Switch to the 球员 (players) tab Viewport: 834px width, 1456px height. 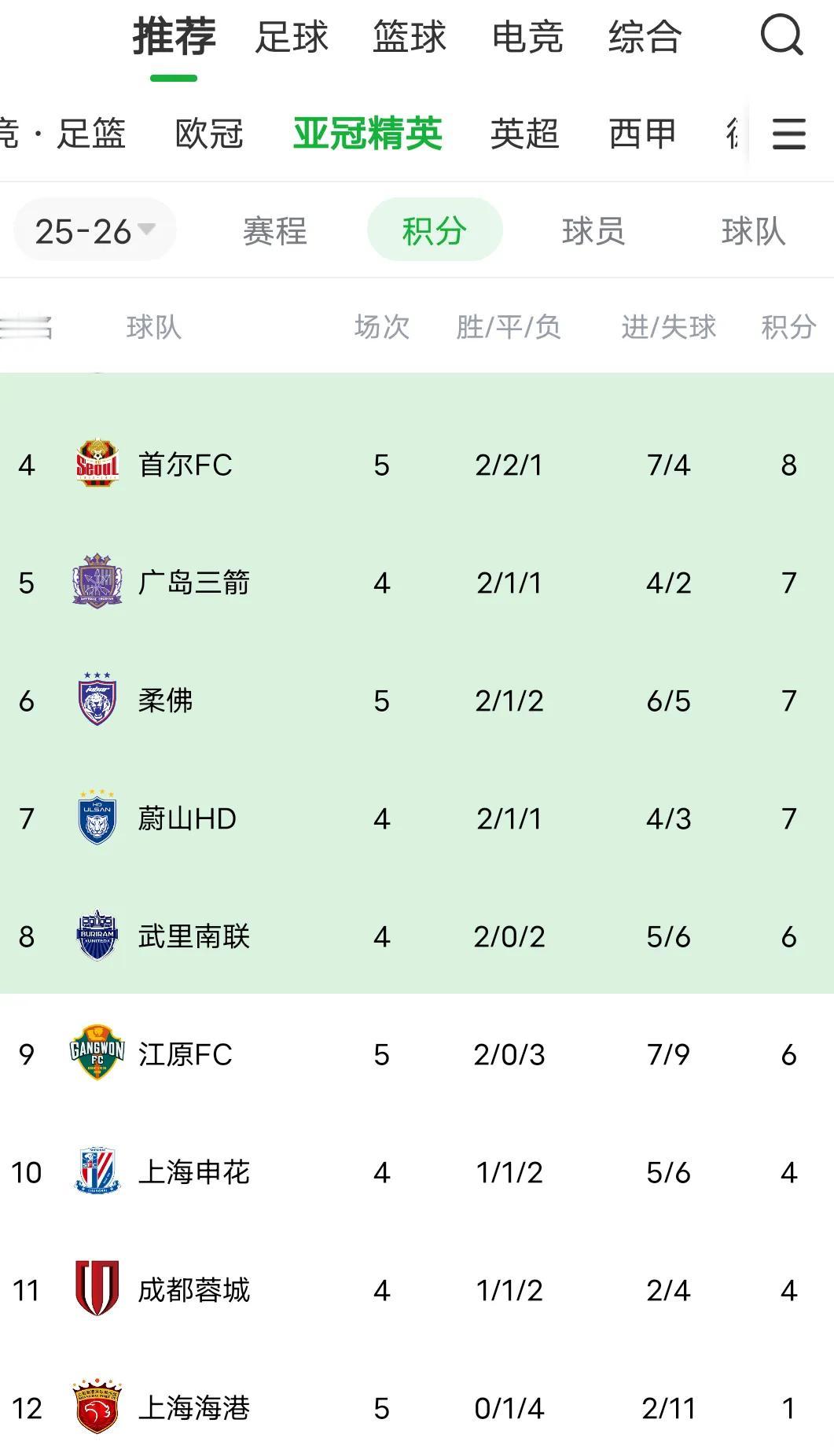click(x=595, y=230)
